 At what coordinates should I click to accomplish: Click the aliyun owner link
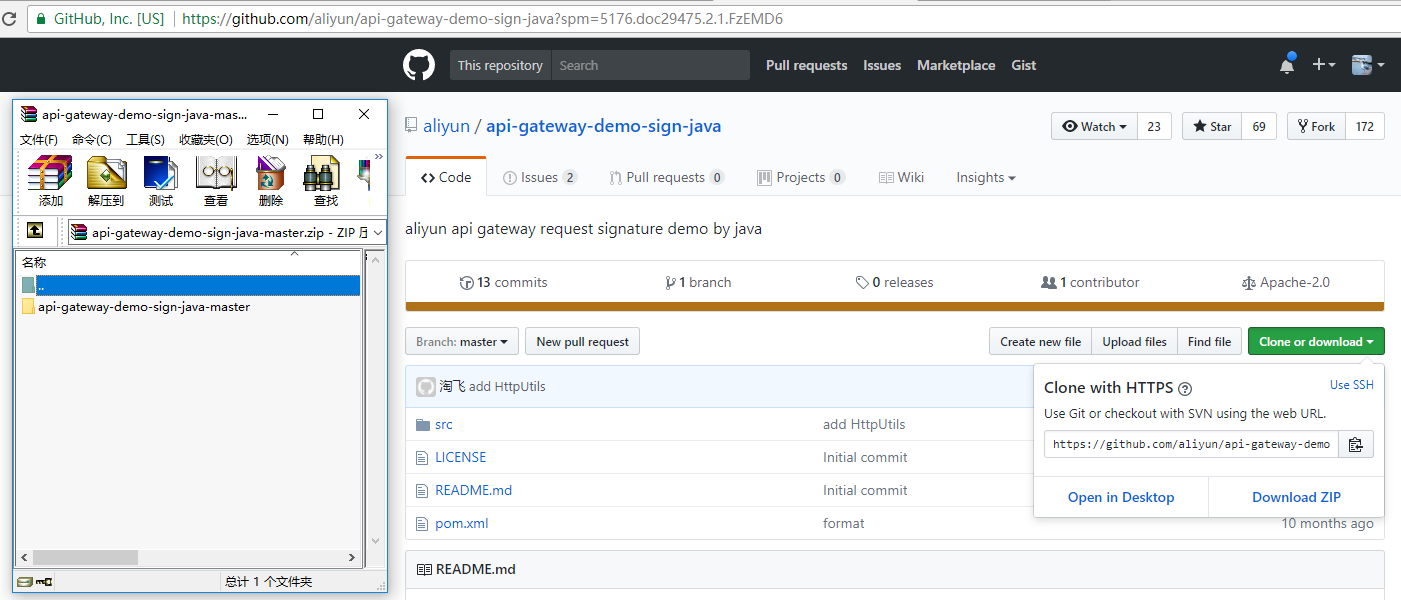[x=446, y=126]
